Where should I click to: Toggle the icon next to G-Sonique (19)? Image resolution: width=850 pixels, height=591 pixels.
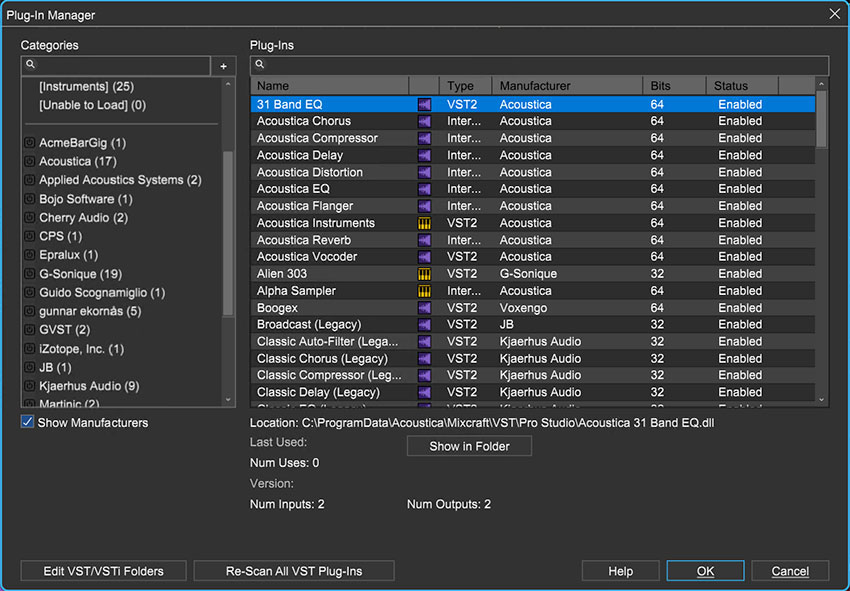(30, 274)
